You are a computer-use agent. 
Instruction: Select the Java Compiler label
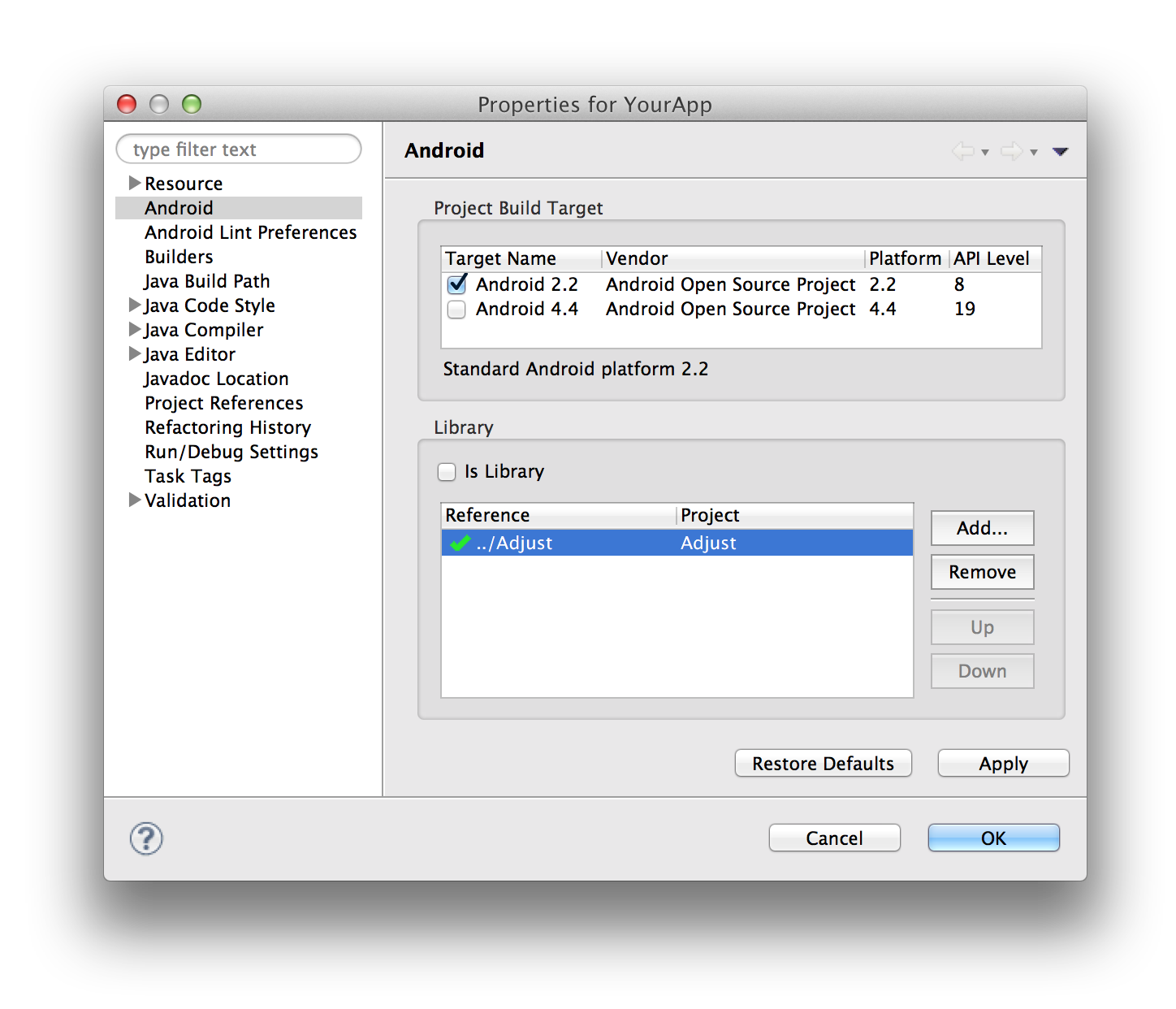[204, 330]
